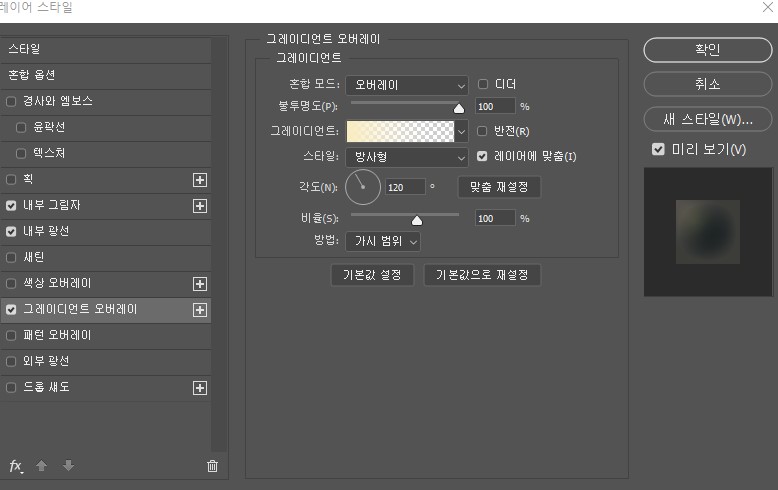Screen dimensions: 778x490
Task: Click plus icon beside 색상 오버레이
Action: tap(199, 284)
